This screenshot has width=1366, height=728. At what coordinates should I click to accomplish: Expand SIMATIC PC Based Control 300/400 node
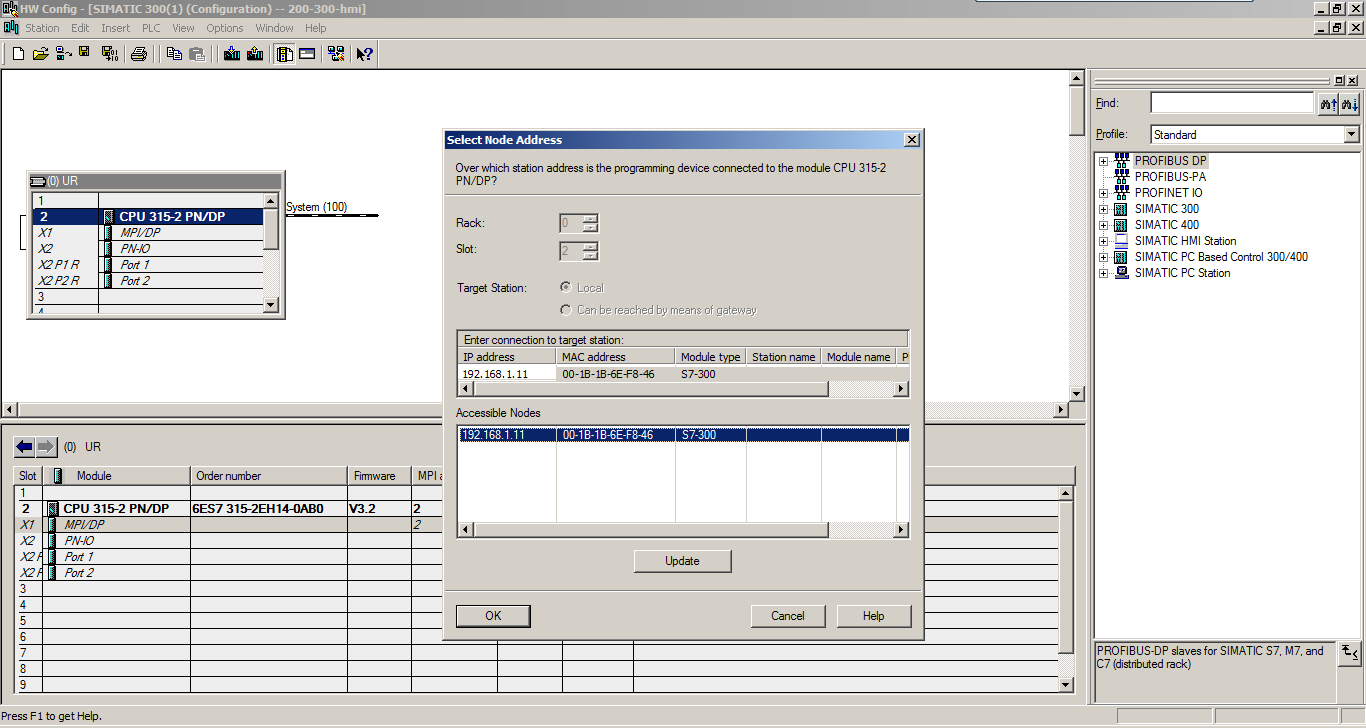1104,257
